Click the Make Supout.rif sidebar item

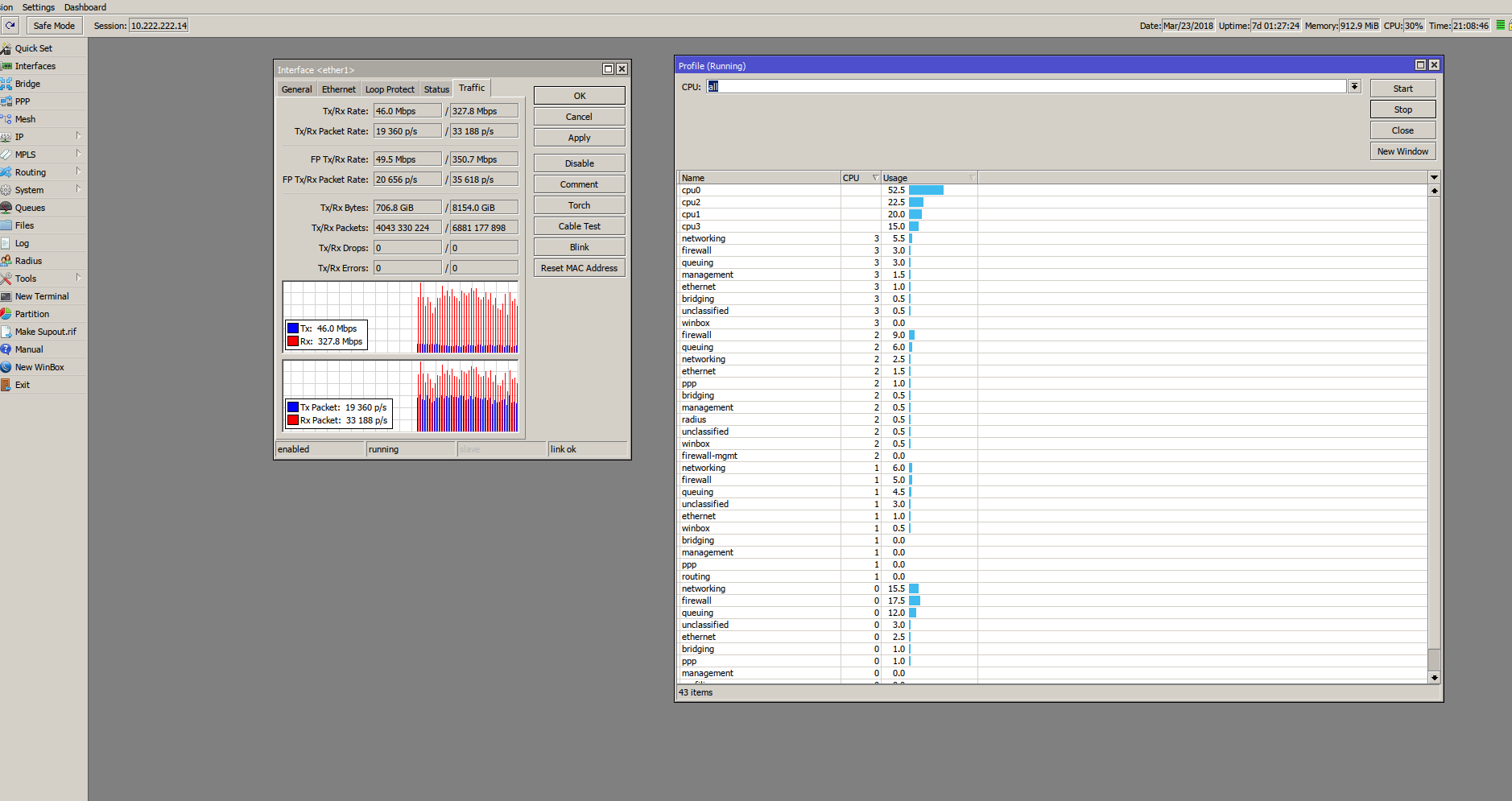click(x=45, y=332)
